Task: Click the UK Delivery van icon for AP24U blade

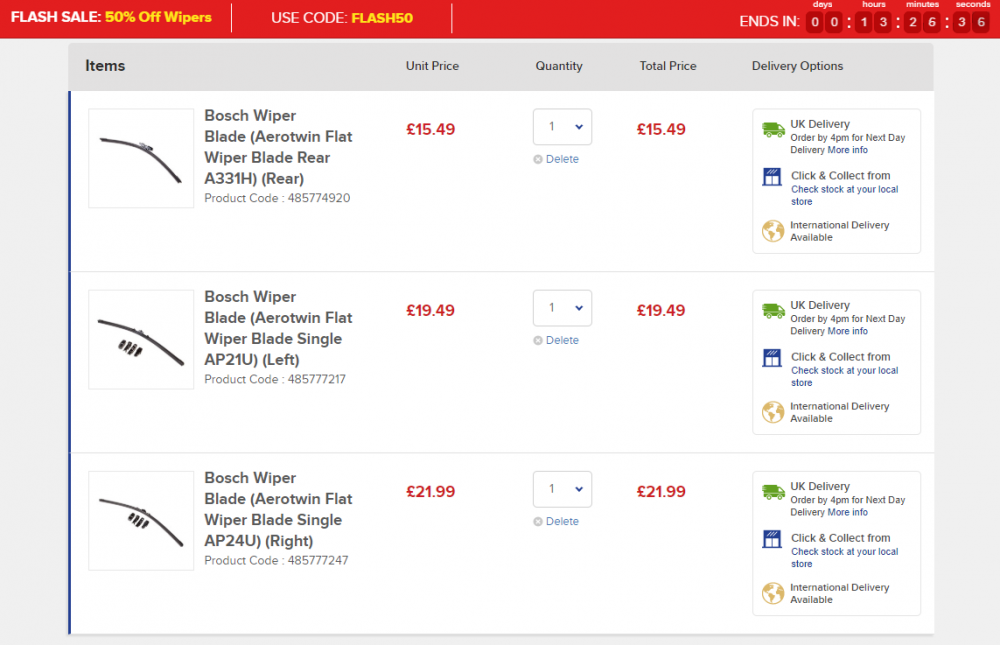Action: [x=773, y=492]
